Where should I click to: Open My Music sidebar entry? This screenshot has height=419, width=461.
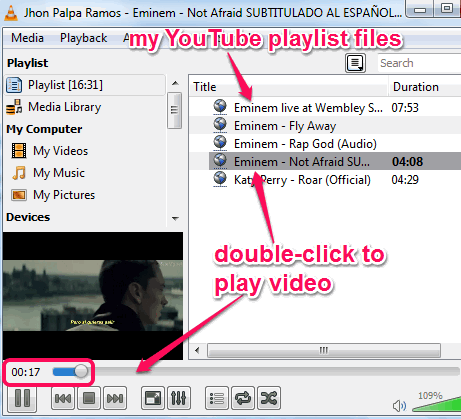(x=59, y=173)
